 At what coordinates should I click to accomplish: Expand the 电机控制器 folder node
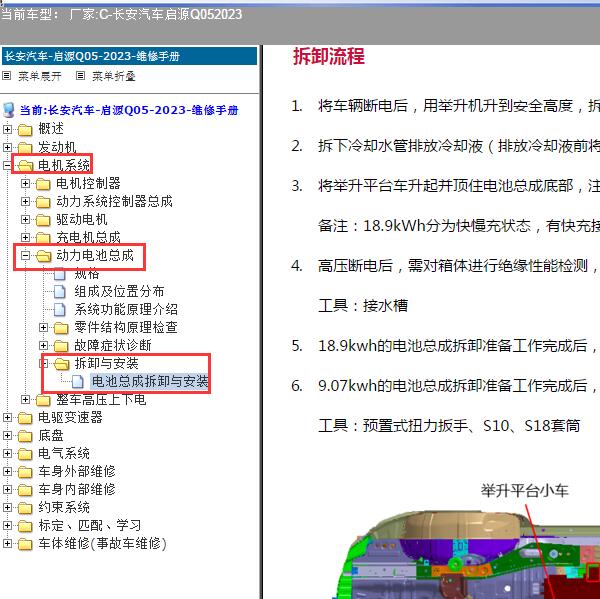tap(25, 183)
